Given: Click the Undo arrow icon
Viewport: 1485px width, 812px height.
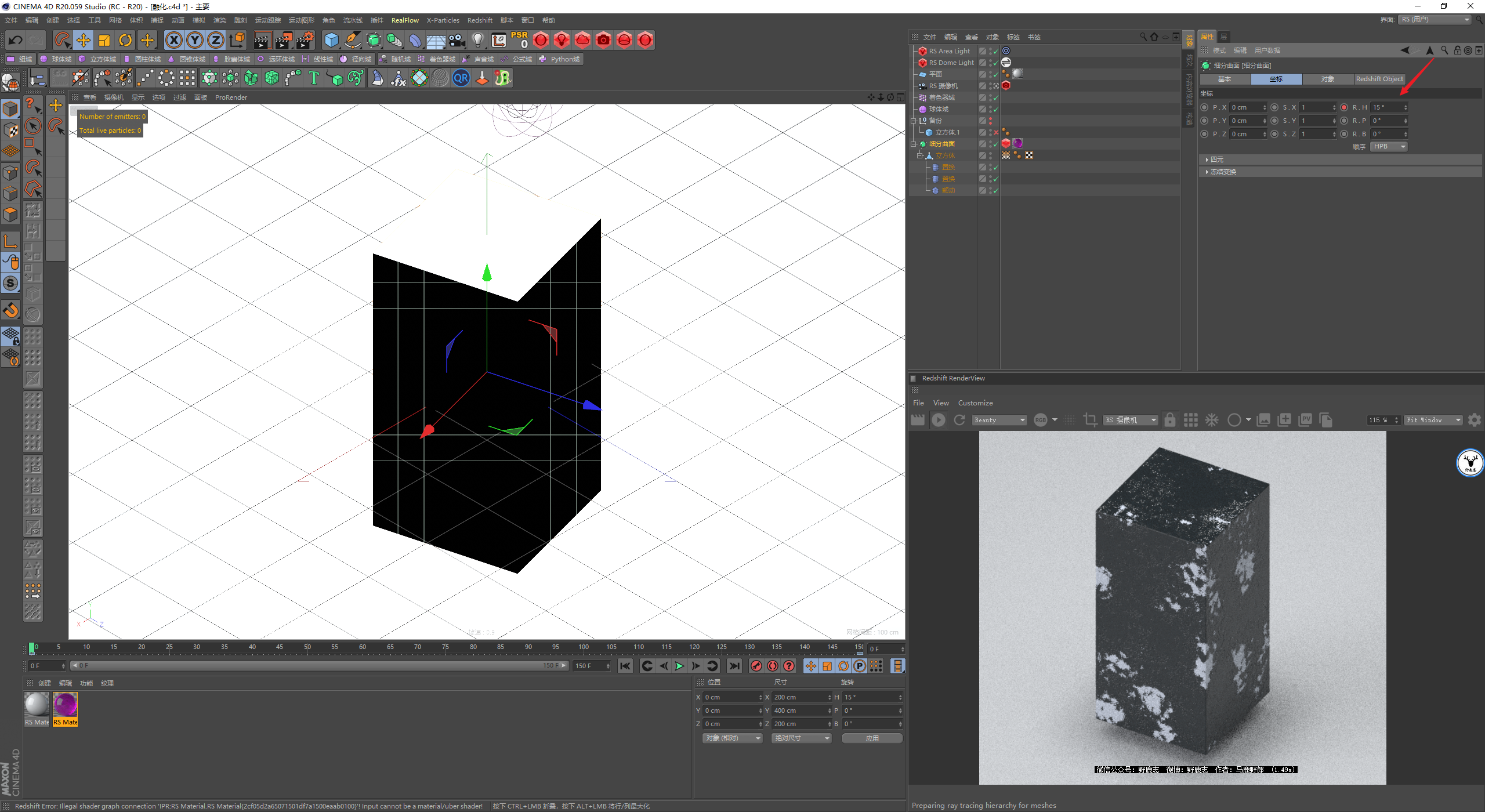Looking at the screenshot, I should click(16, 40).
